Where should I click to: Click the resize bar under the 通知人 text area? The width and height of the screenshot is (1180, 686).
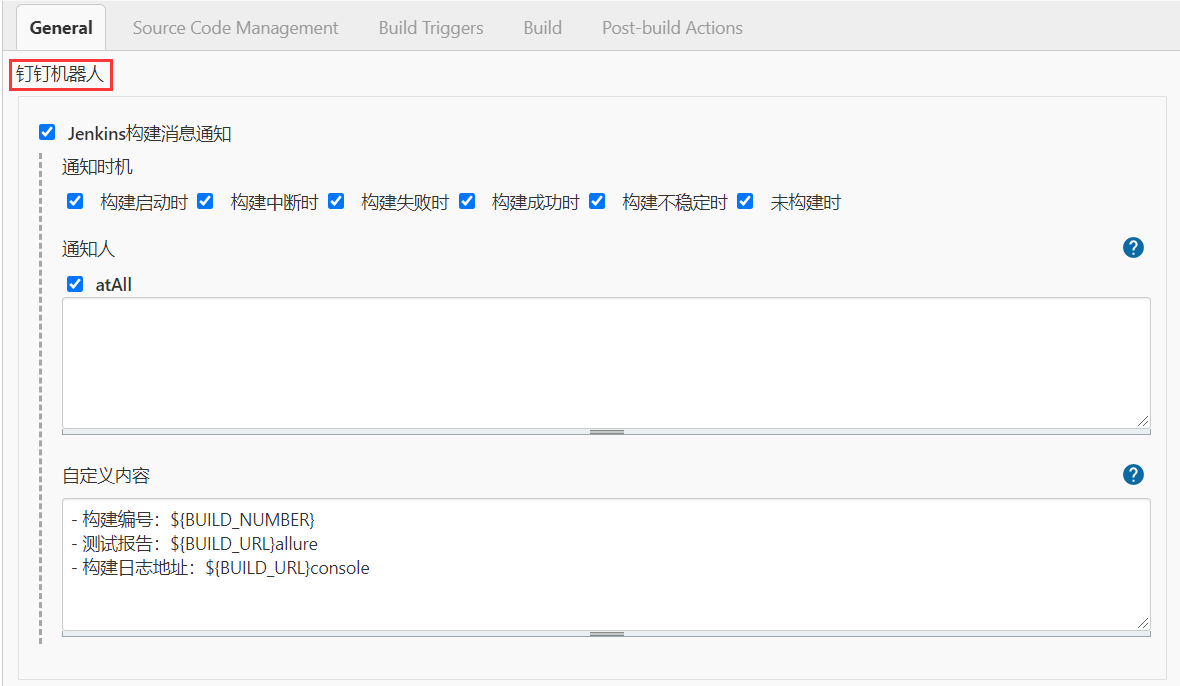(606, 432)
